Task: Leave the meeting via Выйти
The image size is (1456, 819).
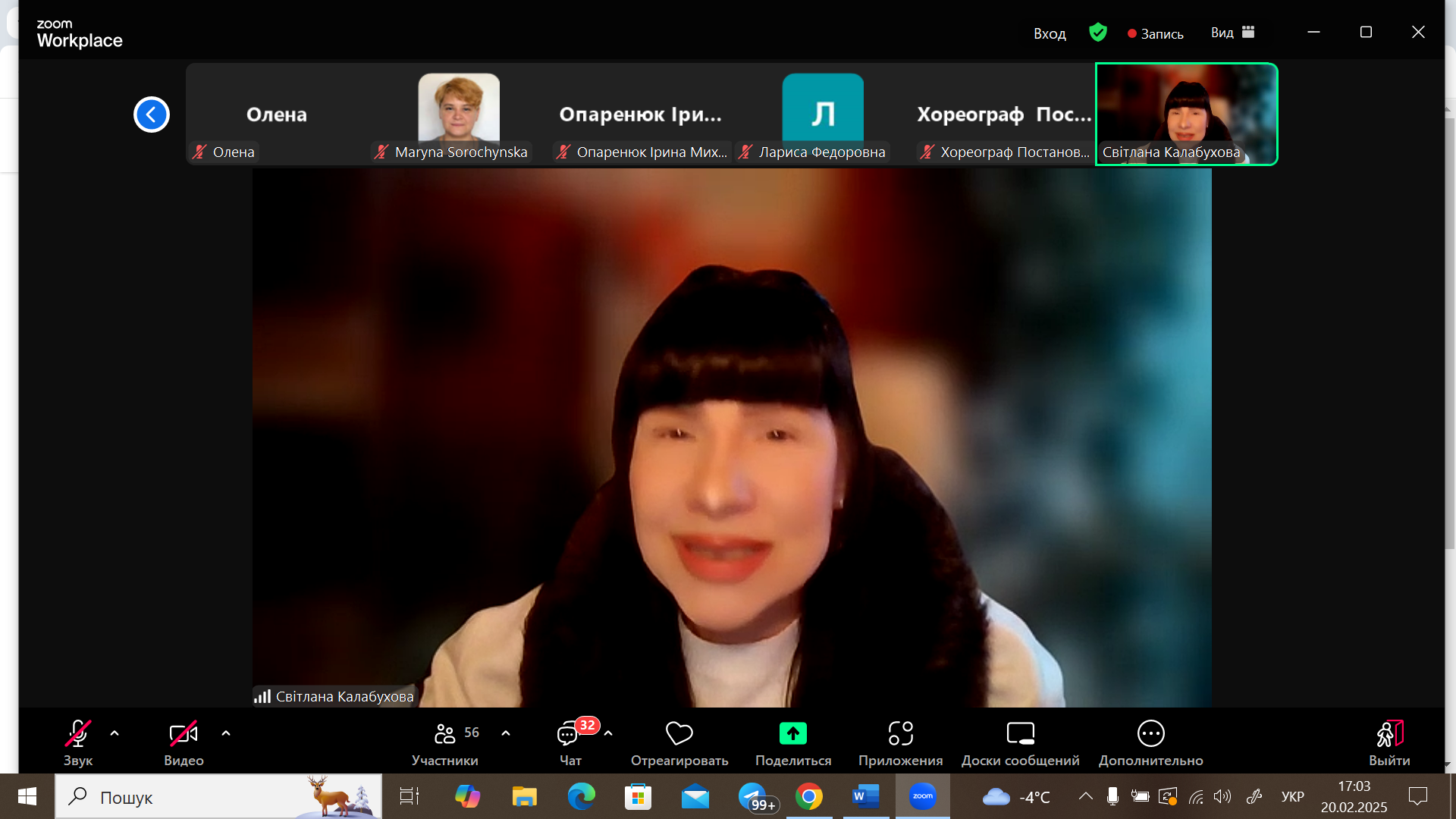Action: (x=1389, y=733)
